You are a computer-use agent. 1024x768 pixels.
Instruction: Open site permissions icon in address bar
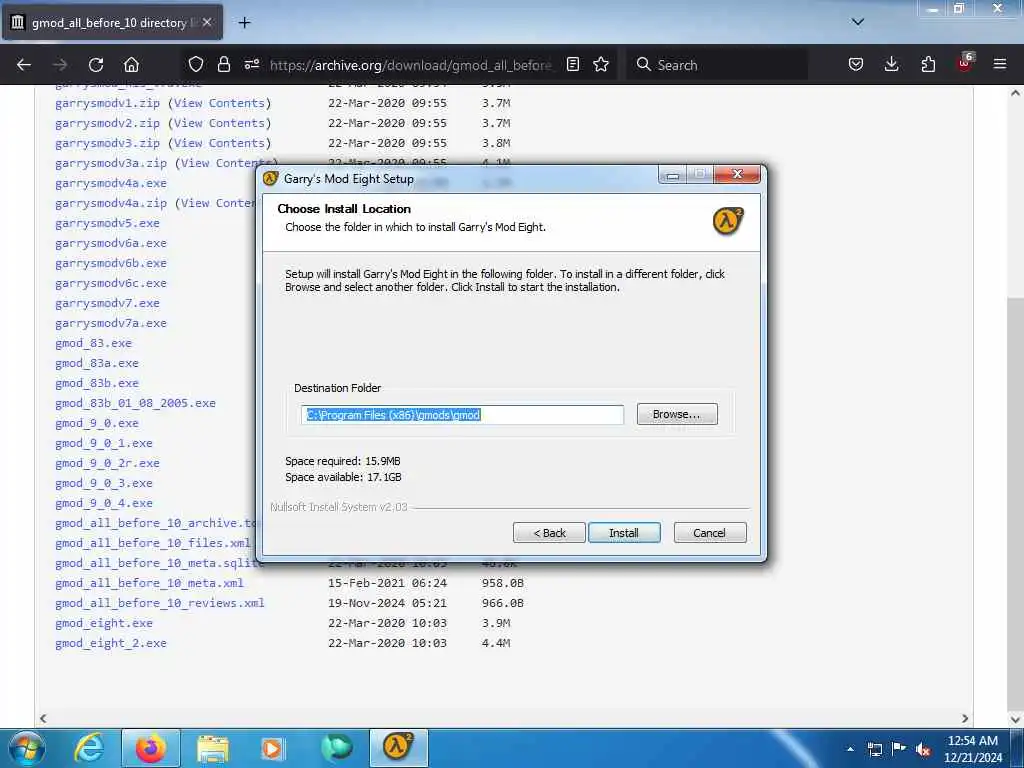tap(252, 64)
